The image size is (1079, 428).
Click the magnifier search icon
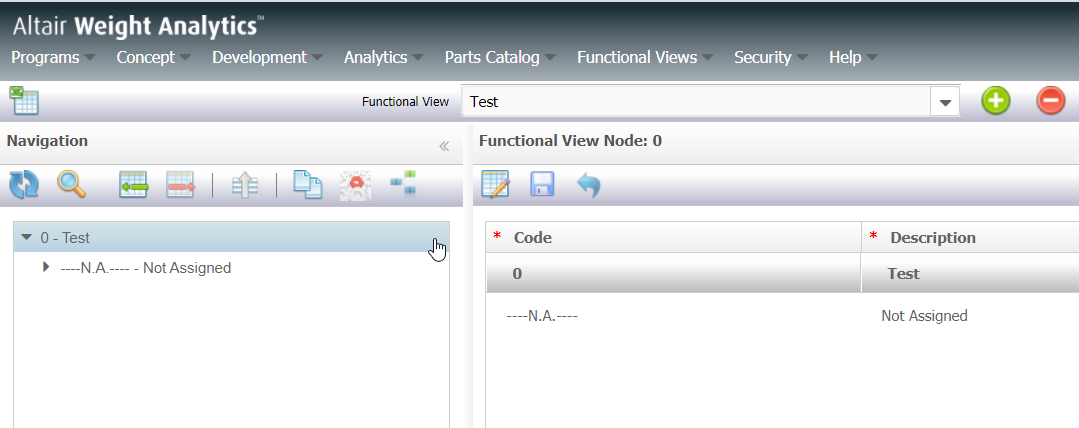(71, 185)
